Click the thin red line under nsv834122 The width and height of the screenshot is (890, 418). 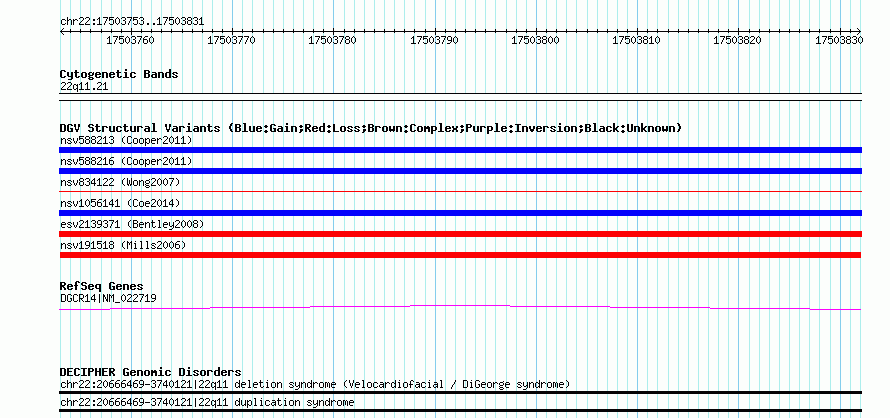(460, 191)
